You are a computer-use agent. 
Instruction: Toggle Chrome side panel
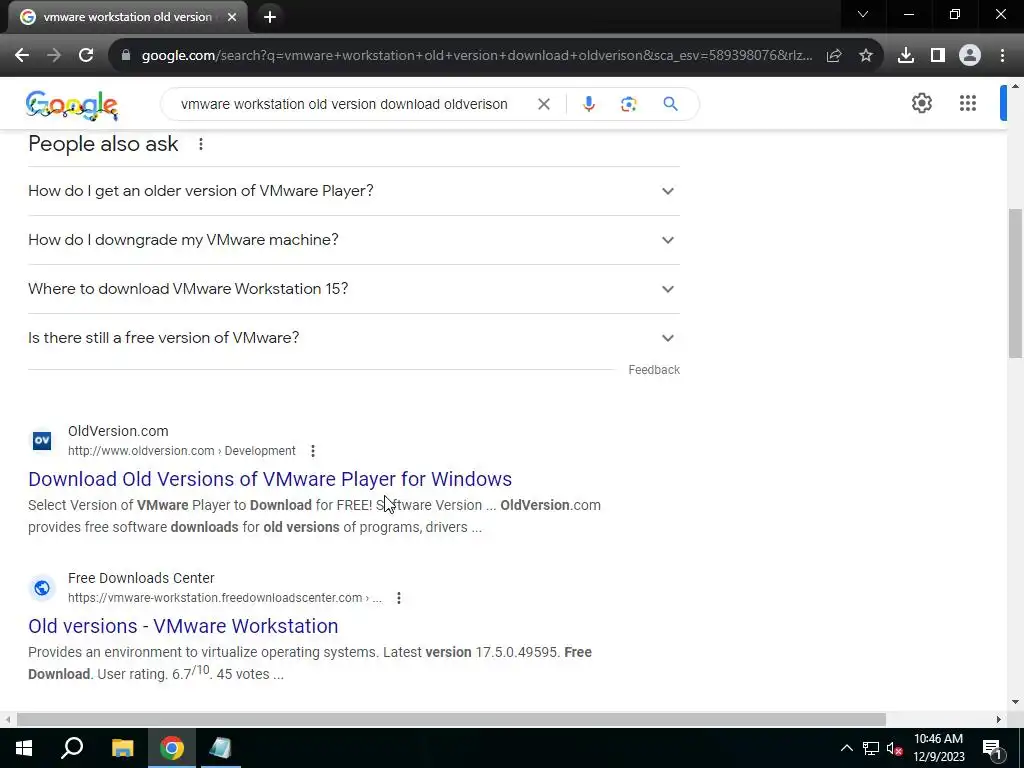[x=938, y=56]
